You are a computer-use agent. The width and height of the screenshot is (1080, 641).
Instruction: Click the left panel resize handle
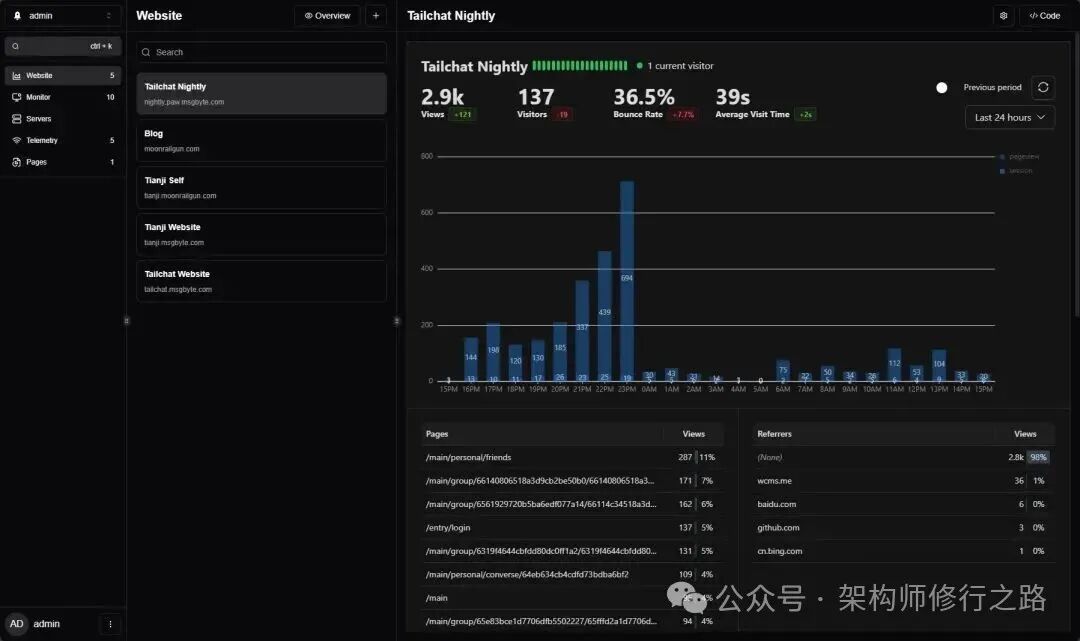[127, 321]
